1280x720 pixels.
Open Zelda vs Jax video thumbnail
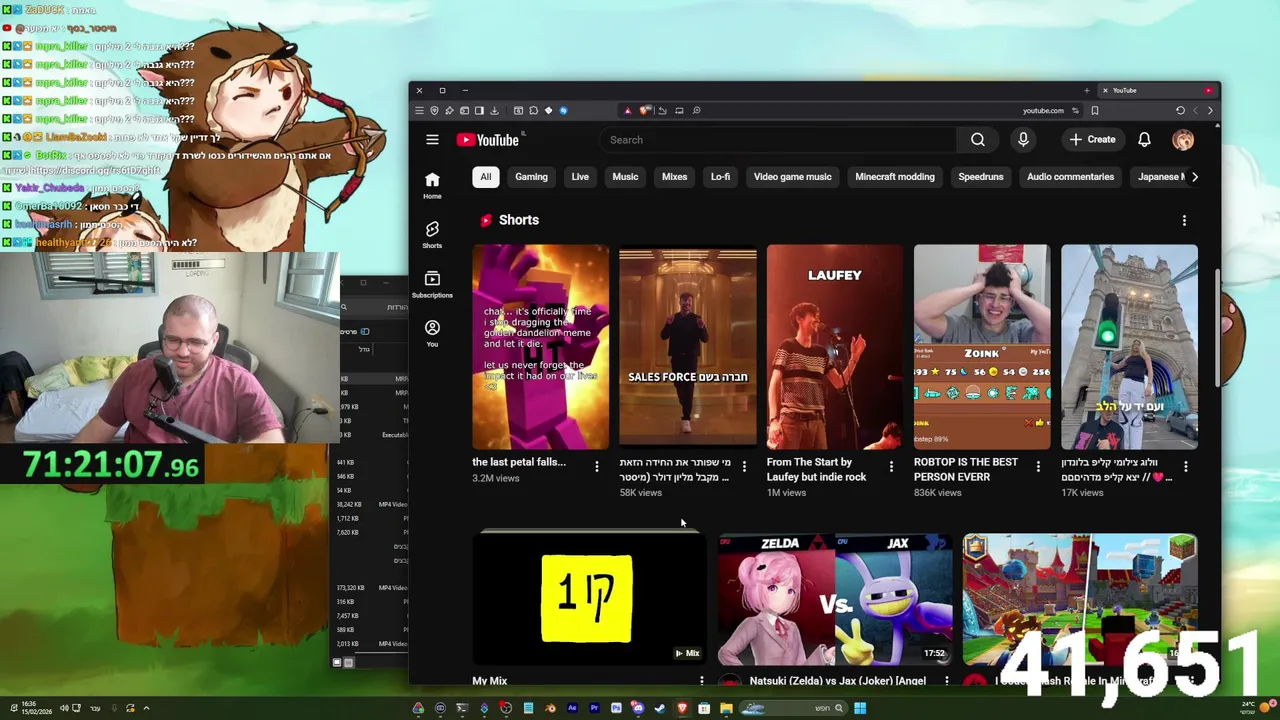point(835,599)
